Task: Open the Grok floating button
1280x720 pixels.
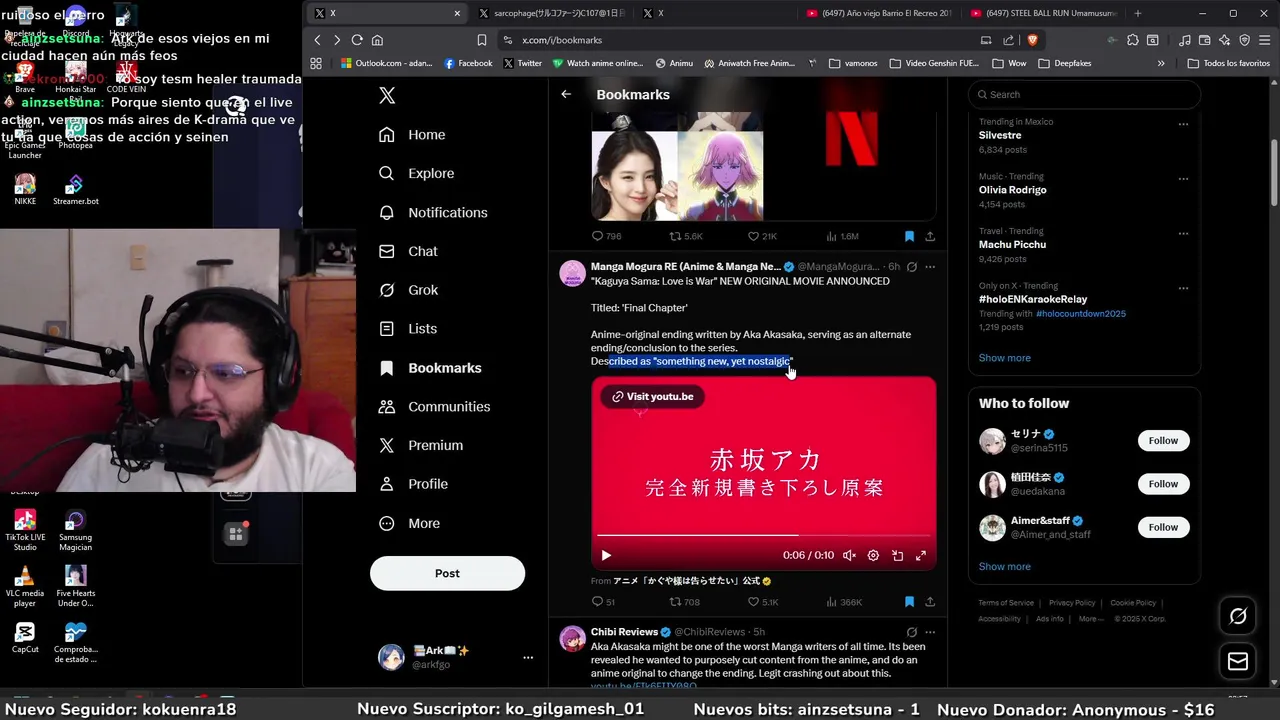Action: [1238, 616]
